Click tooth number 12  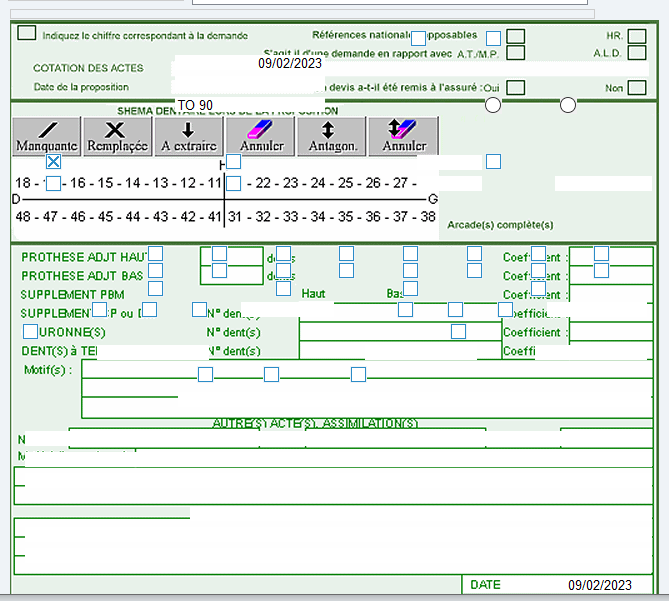[x=188, y=183]
